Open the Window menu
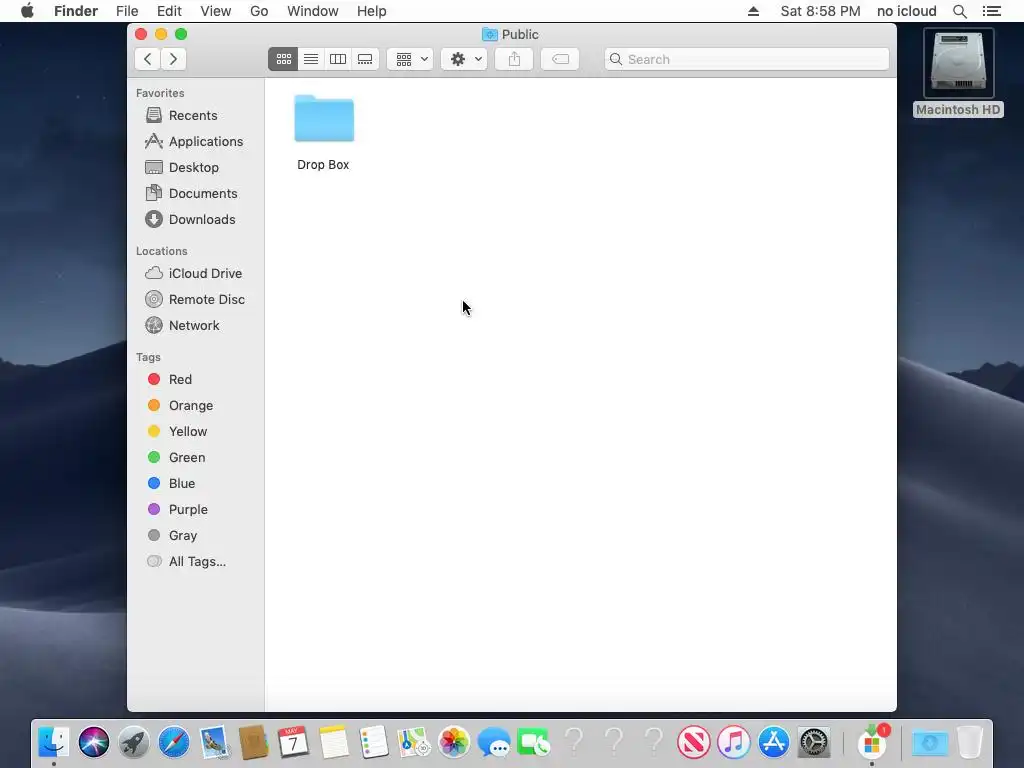The width and height of the screenshot is (1024, 768). pos(313,11)
